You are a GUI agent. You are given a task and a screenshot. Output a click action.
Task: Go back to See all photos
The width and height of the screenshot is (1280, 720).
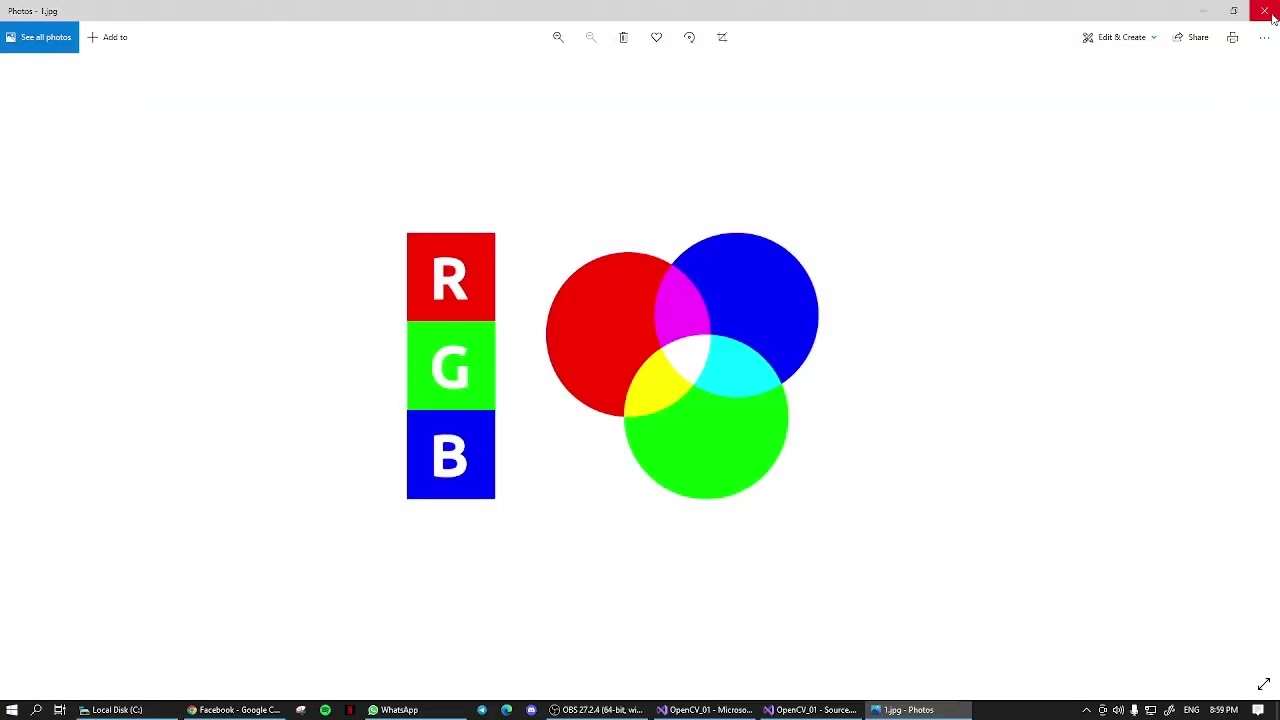[39, 37]
